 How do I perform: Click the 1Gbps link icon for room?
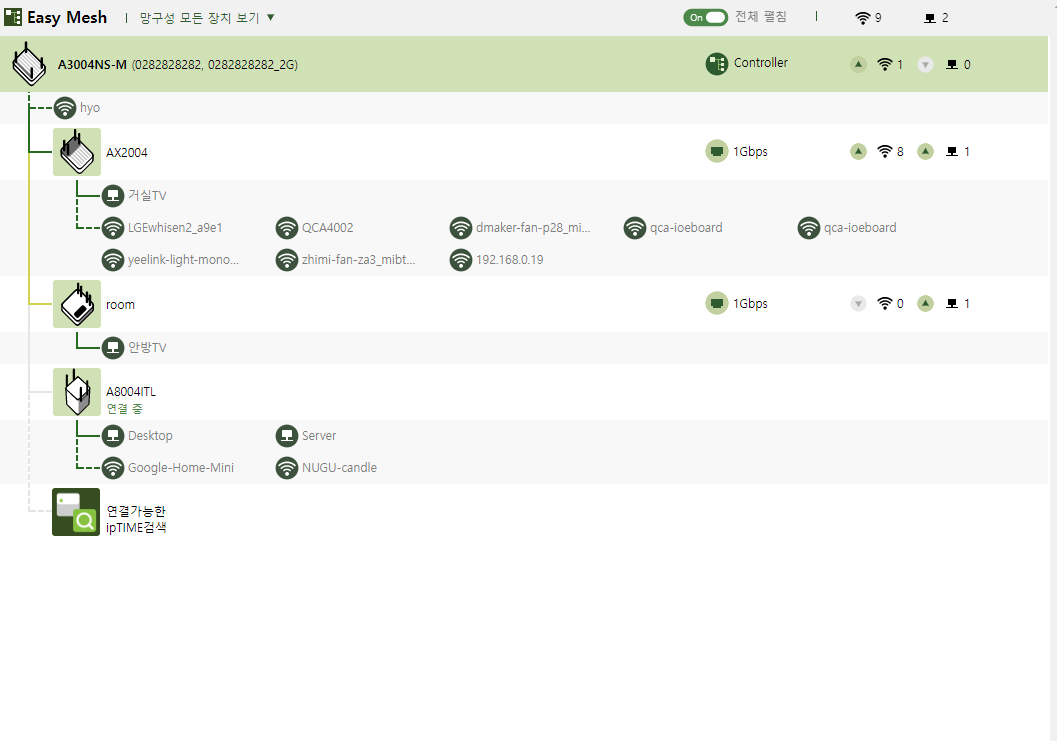(x=717, y=303)
